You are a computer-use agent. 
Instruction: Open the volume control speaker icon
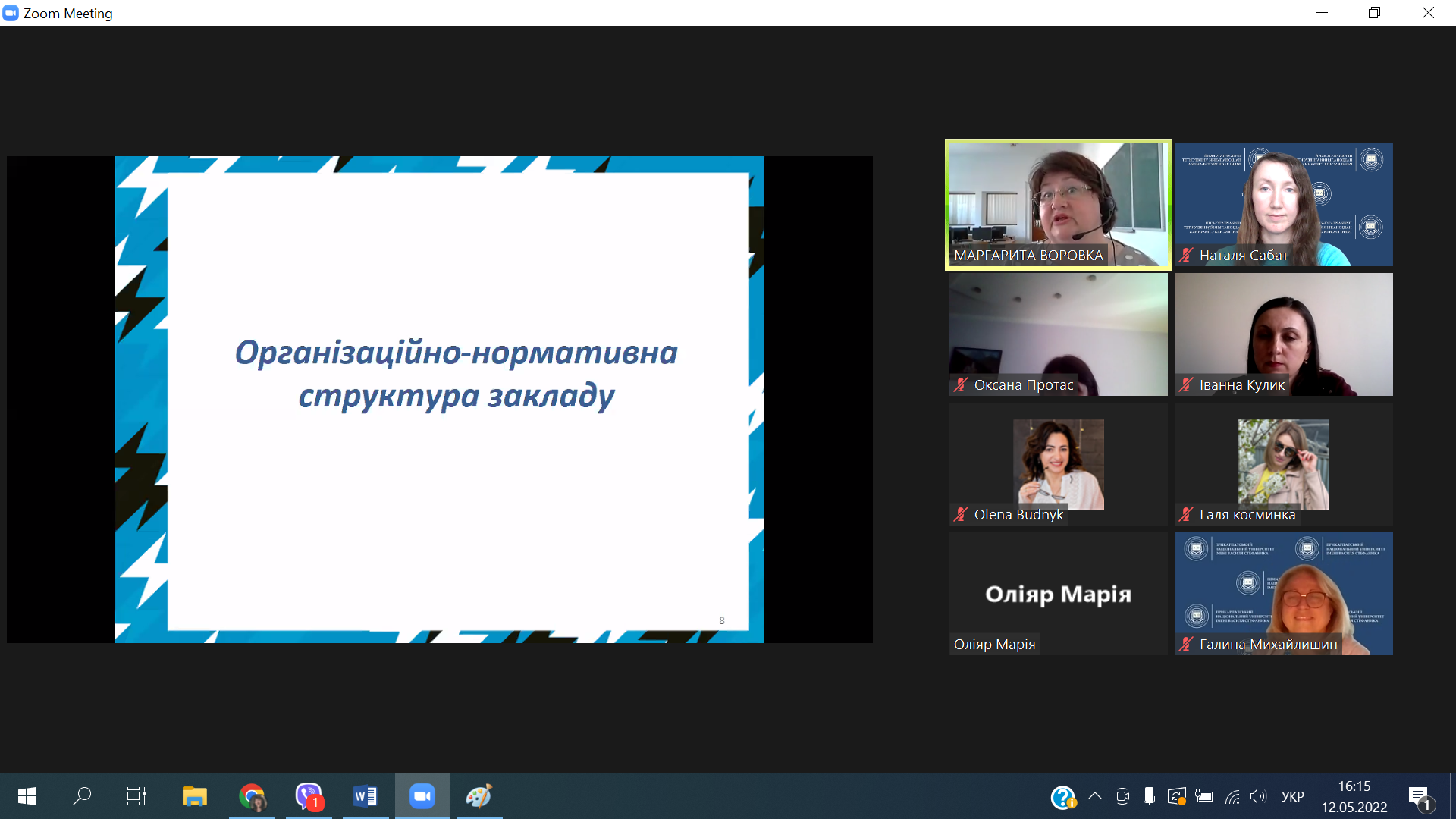[x=1258, y=796]
